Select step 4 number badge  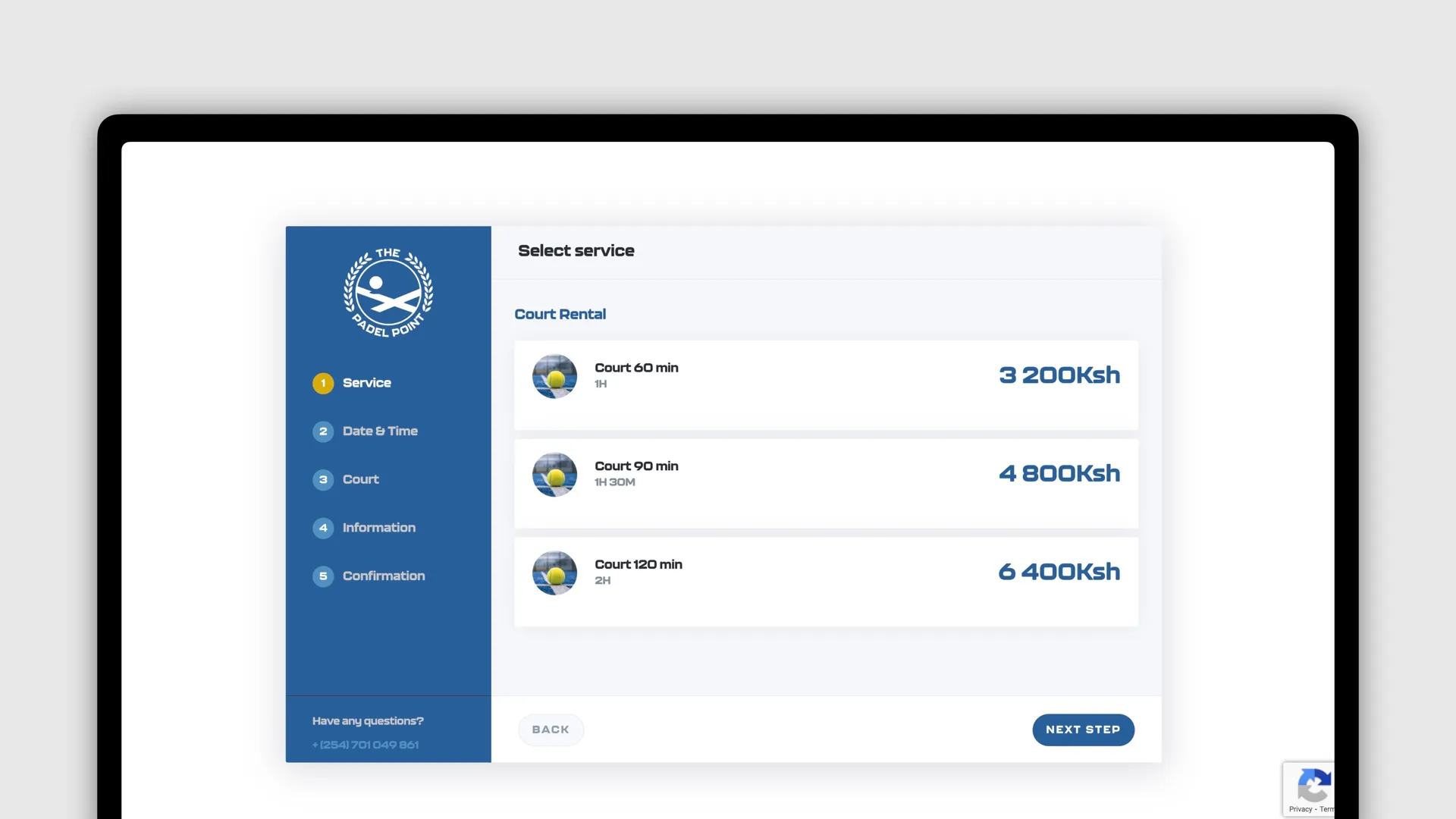323,528
